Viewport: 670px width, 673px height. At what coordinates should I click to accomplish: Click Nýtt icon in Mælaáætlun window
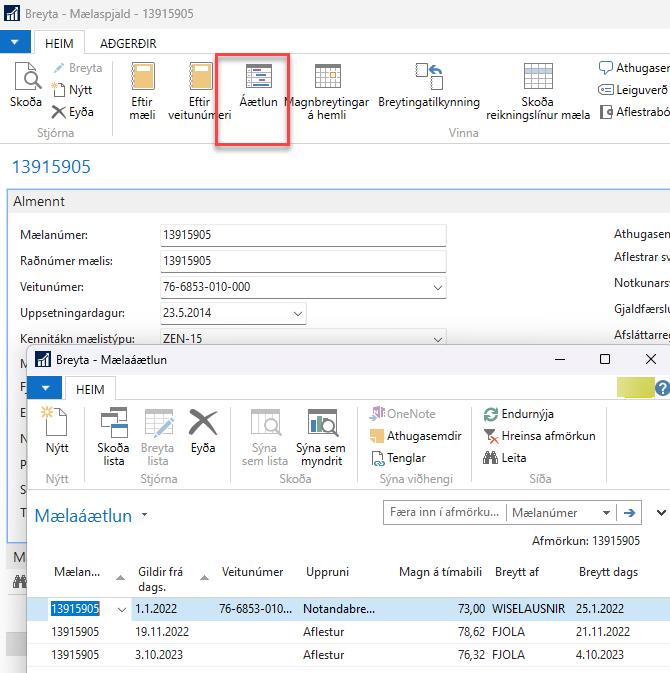[x=57, y=430]
